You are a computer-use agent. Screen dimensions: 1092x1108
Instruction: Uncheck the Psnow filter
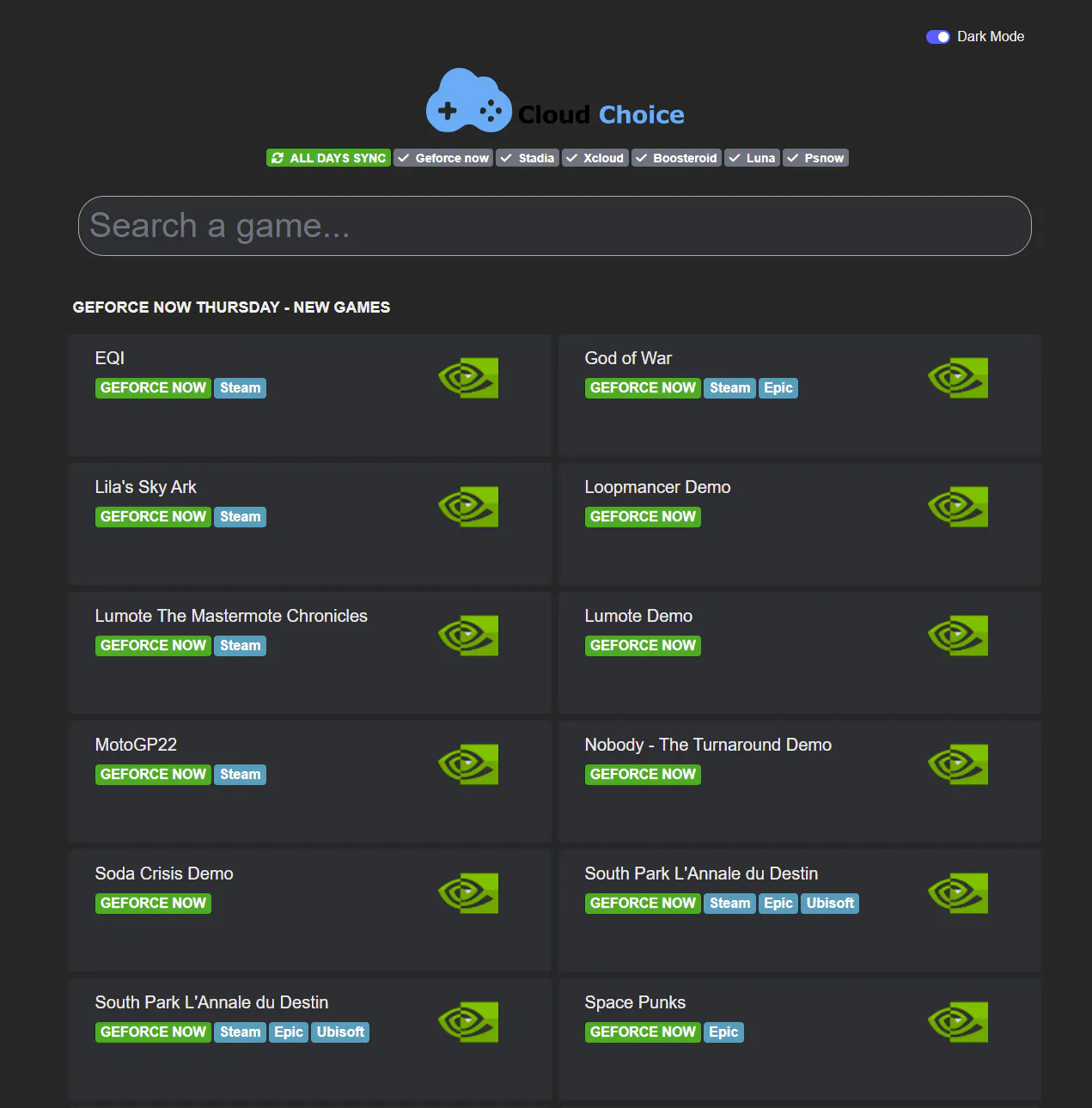point(815,158)
